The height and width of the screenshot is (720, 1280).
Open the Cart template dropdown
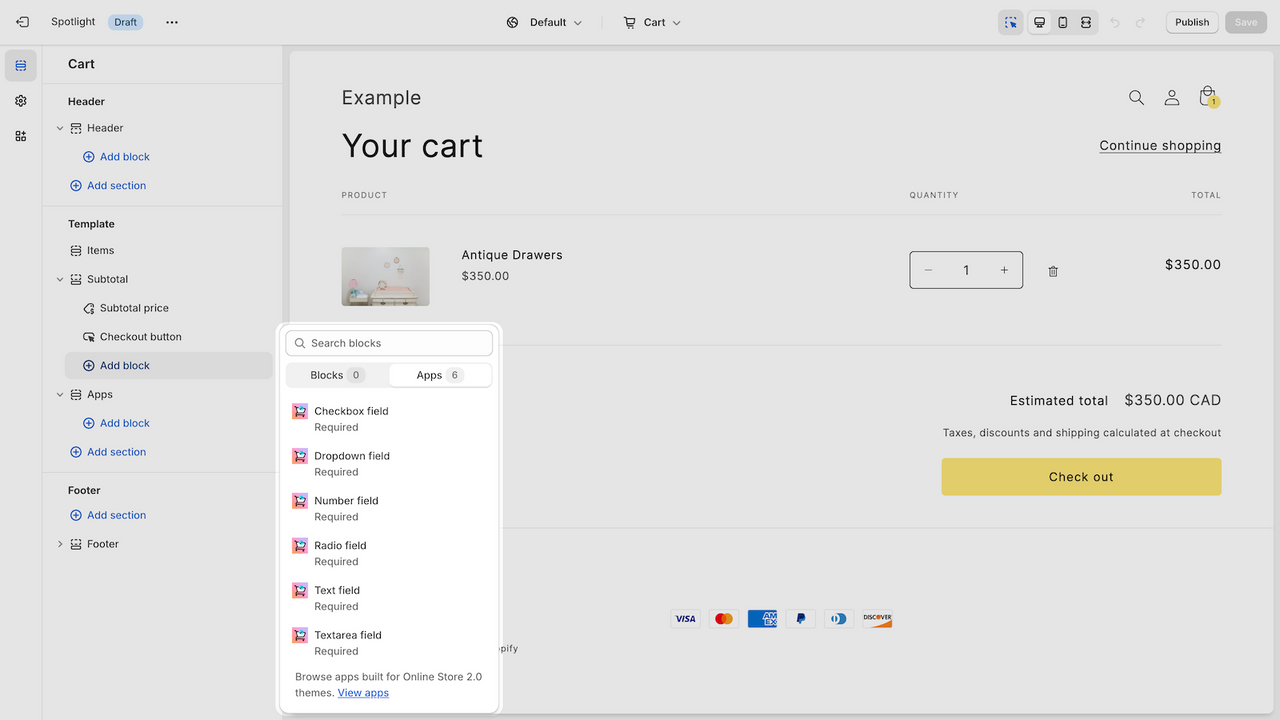[652, 22]
